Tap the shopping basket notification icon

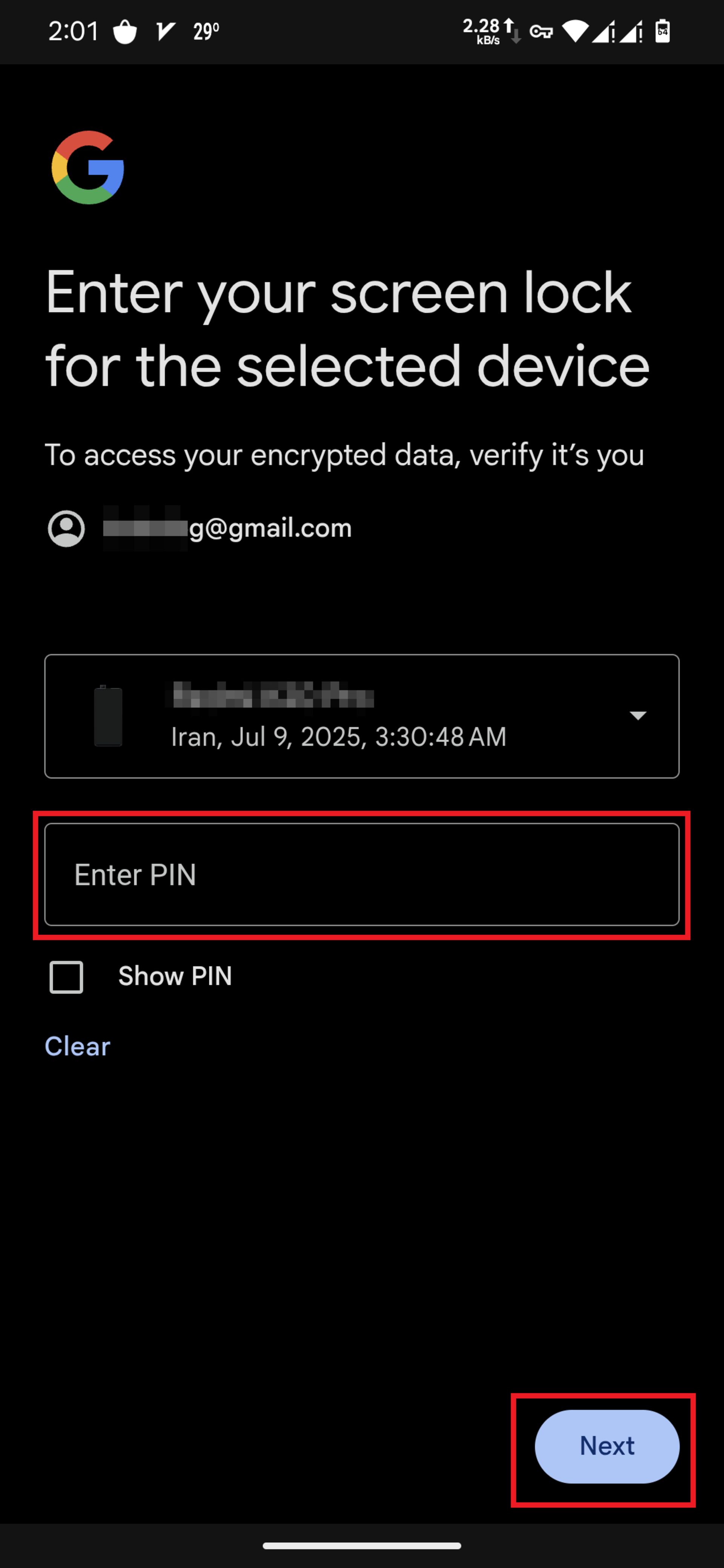tap(126, 32)
